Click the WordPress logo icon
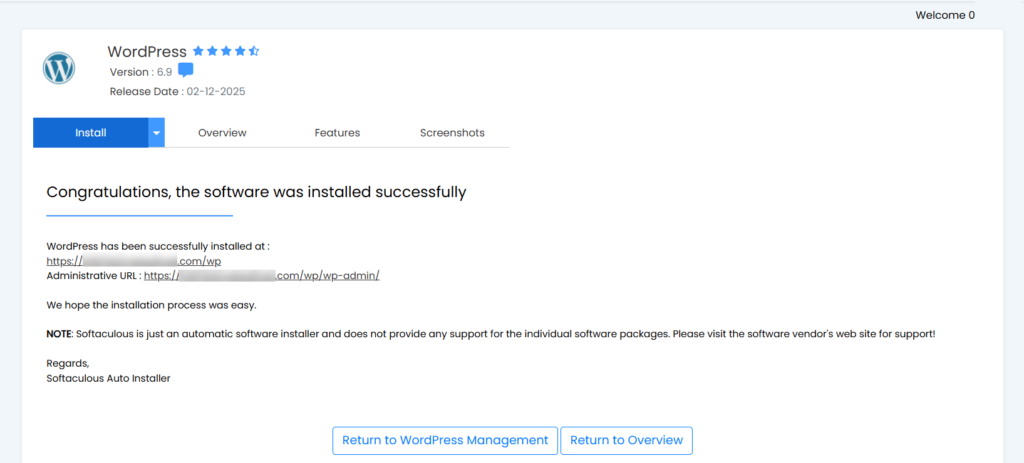The image size is (1024, 463). 59,69
